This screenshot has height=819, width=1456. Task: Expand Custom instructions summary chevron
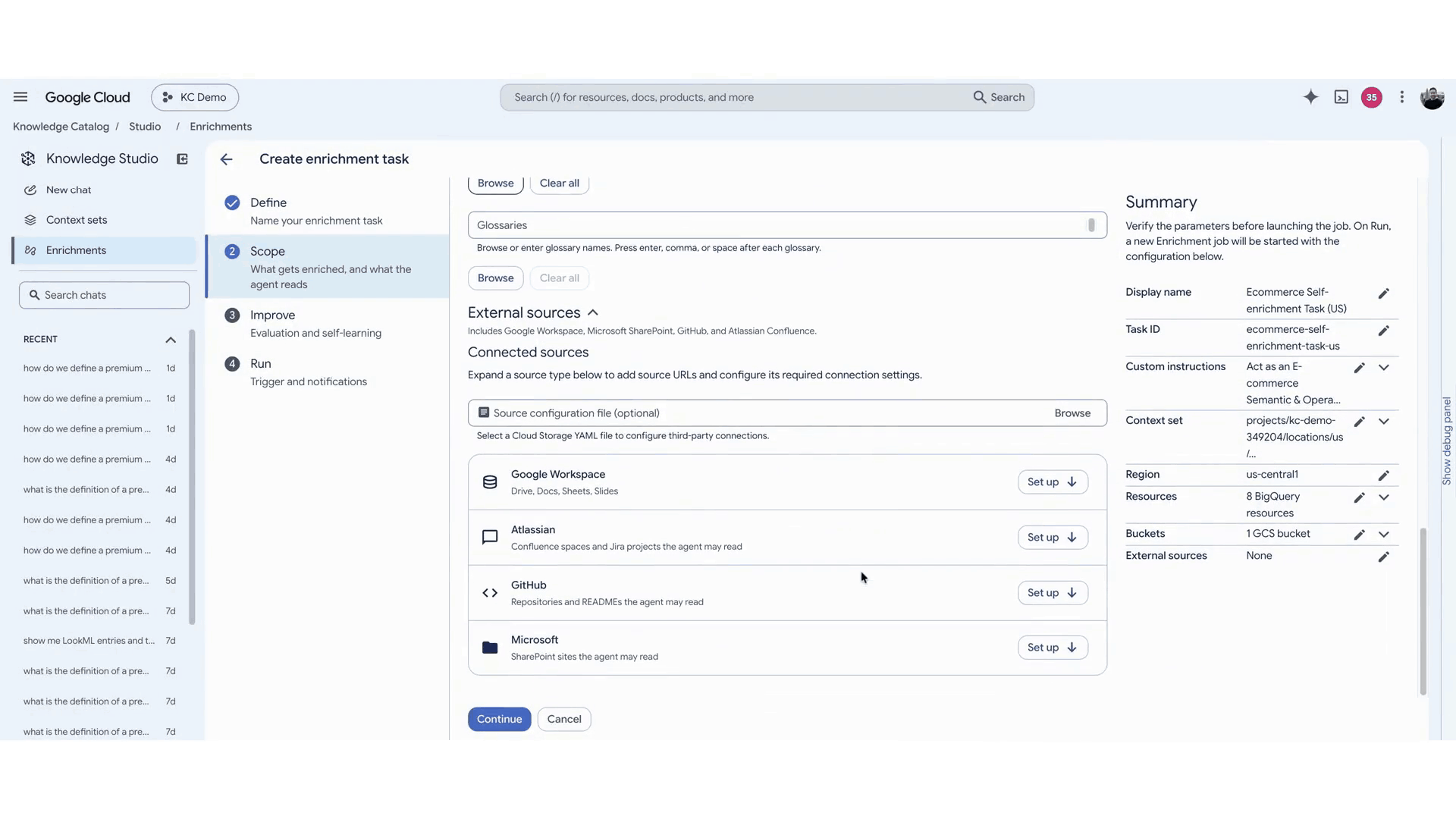pyautogui.click(x=1383, y=368)
